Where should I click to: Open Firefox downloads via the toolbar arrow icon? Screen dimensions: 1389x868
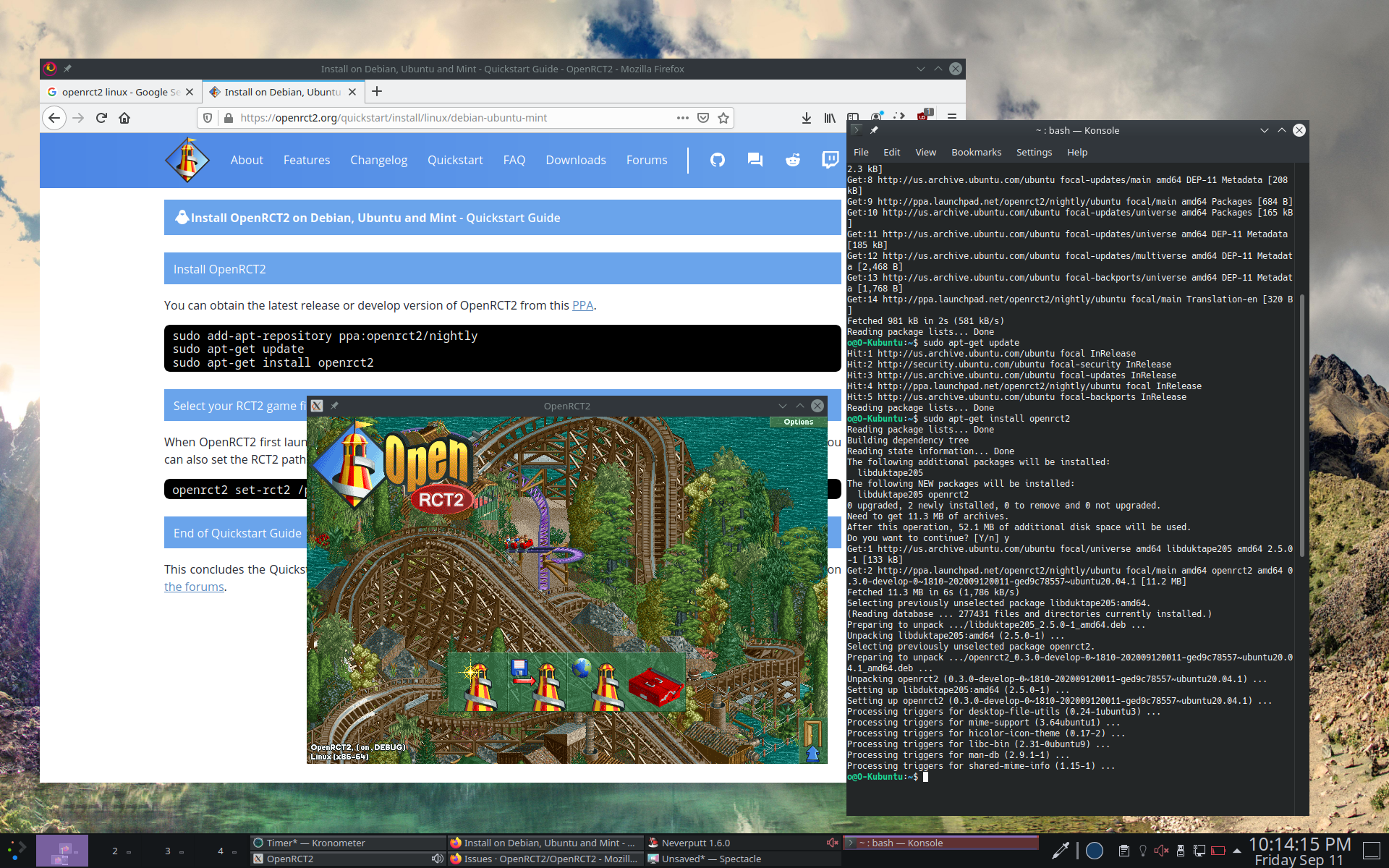click(x=806, y=118)
